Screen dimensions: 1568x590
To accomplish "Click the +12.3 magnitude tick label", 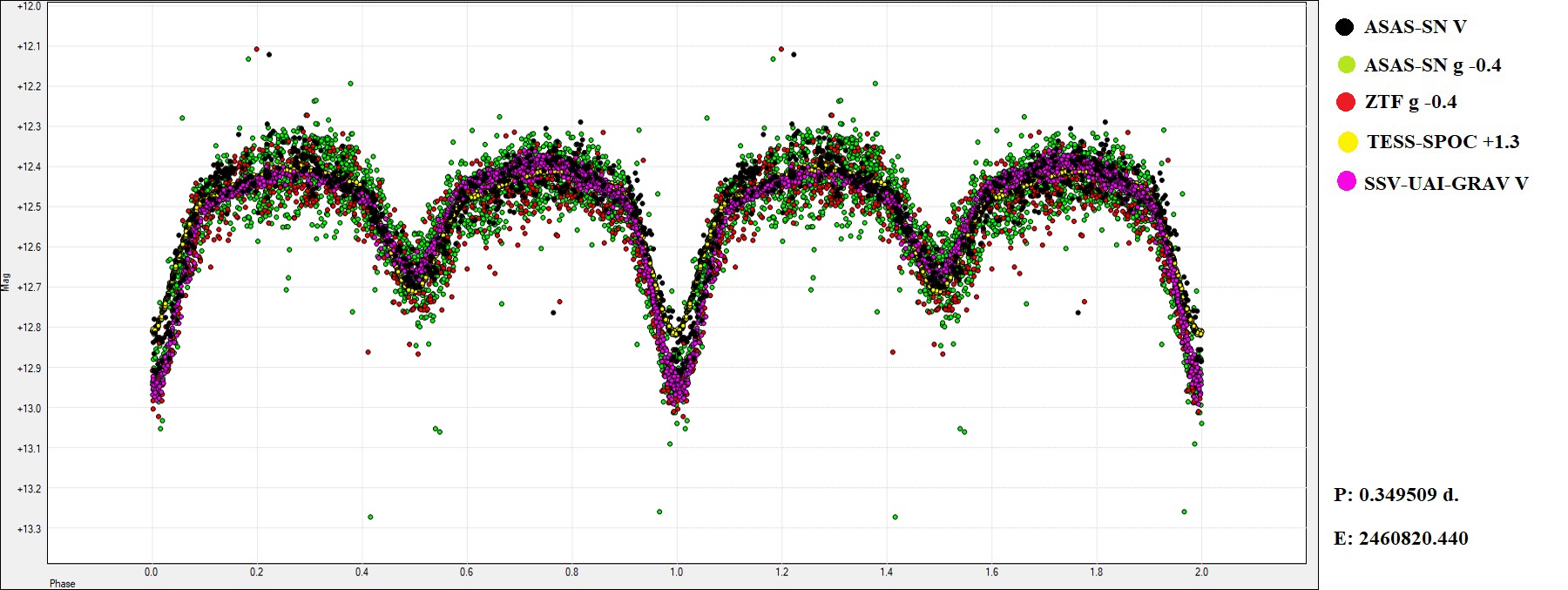I will [x=29, y=126].
